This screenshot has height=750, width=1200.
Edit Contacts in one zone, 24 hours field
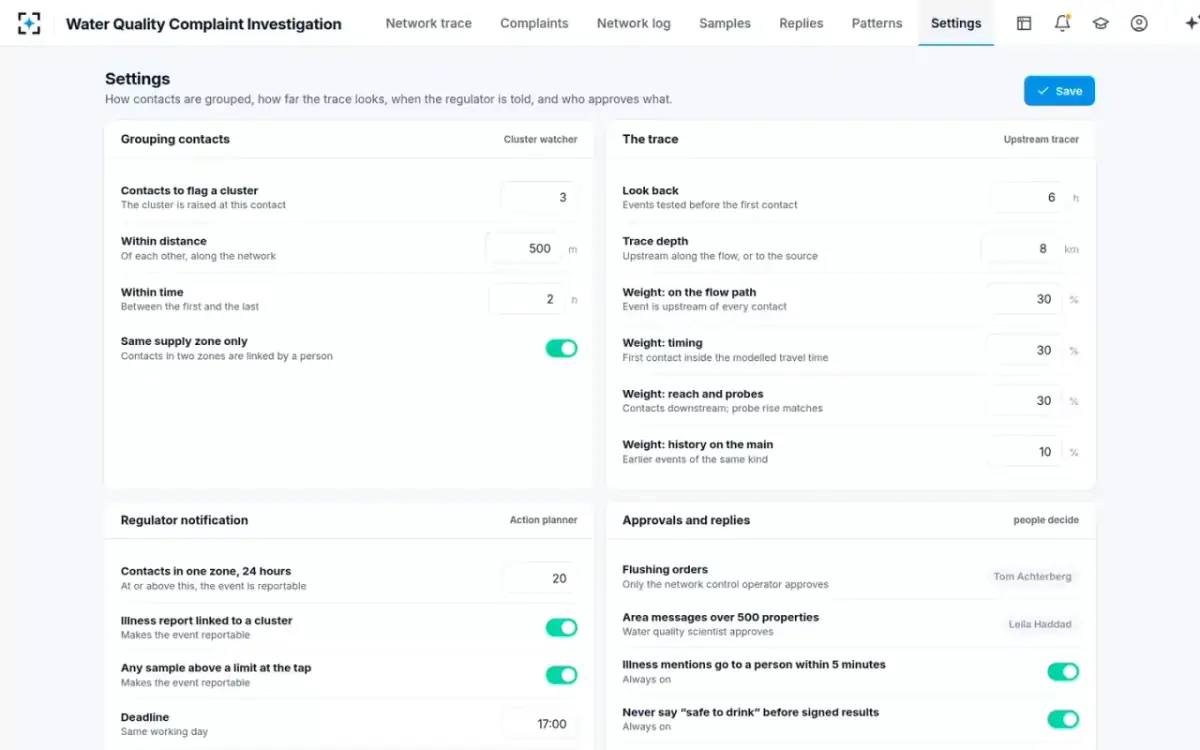pyautogui.click(x=540, y=578)
